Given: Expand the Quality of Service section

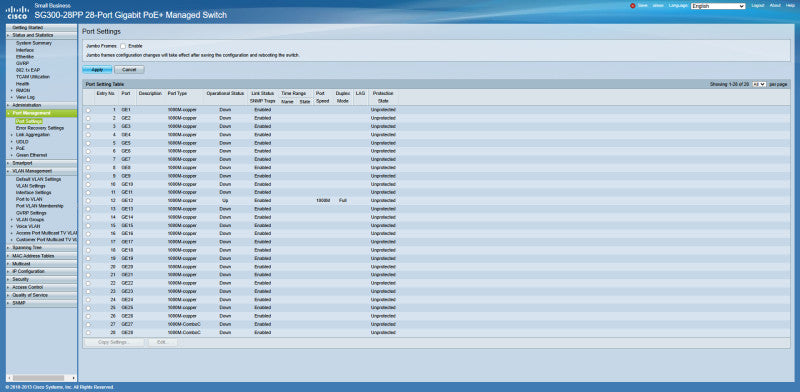Looking at the screenshot, I should pos(30,296).
